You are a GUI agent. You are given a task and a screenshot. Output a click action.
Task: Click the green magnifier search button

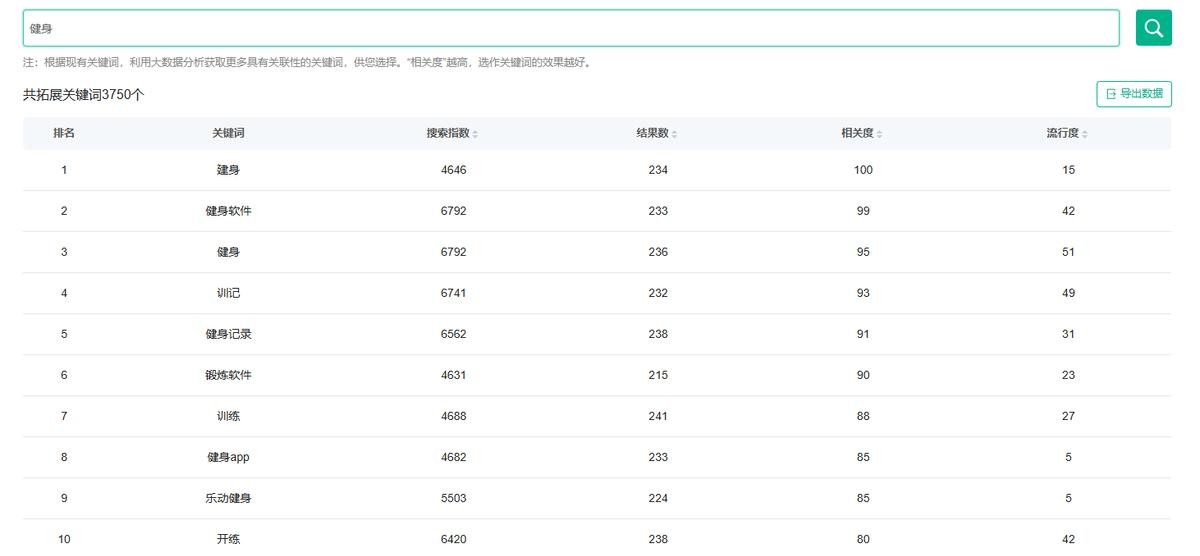click(1153, 28)
